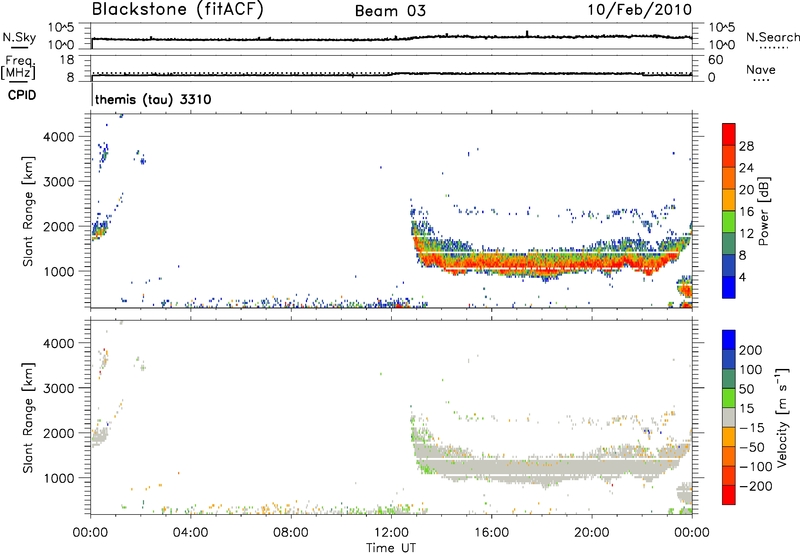Pick the light green 12–16 dB colorbar segment
The image size is (800, 554).
(x=729, y=222)
